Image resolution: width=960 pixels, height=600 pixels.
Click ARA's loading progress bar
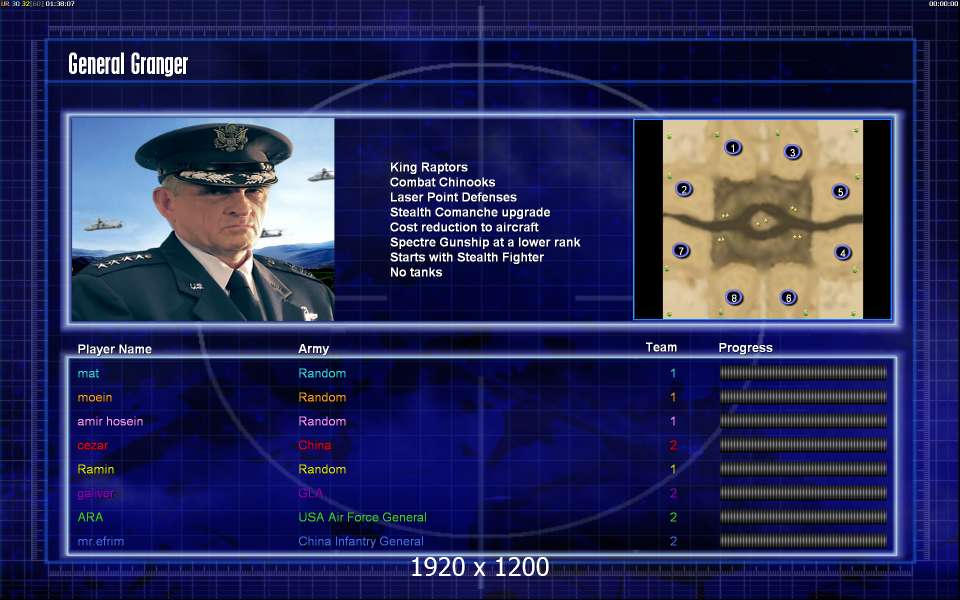tap(803, 517)
